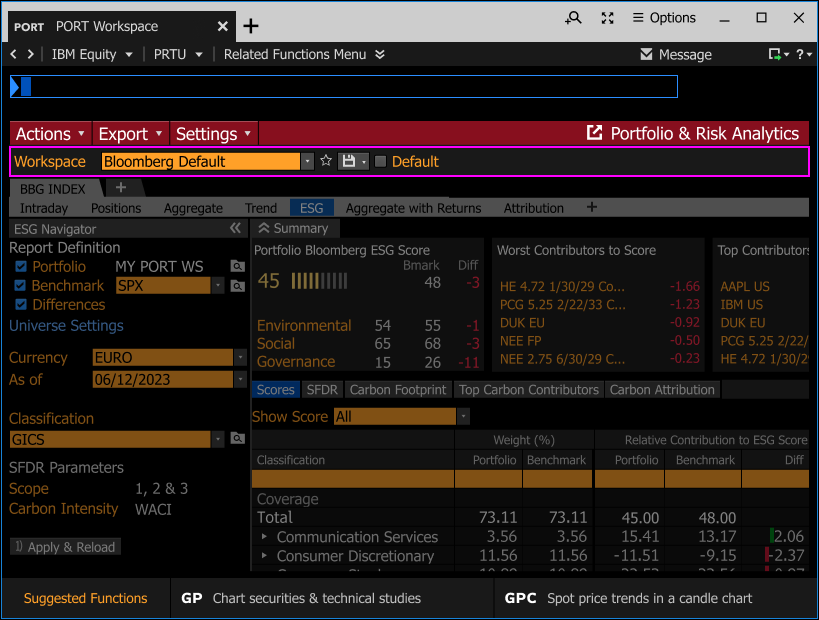Expand the Consumer Discretionary row
The height and width of the screenshot is (620, 819).
(264, 555)
